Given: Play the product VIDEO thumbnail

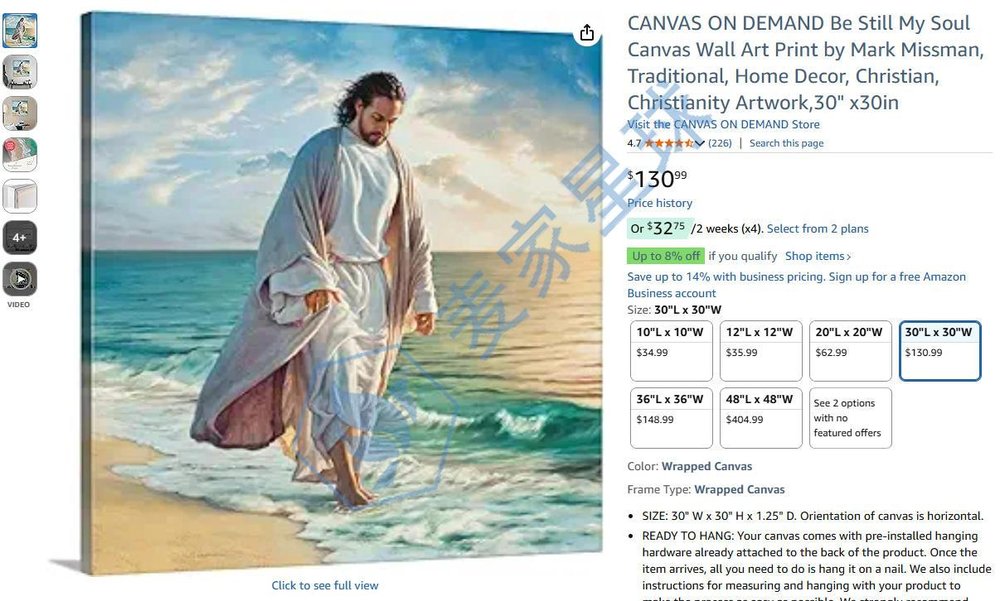Looking at the screenshot, I should (x=20, y=279).
